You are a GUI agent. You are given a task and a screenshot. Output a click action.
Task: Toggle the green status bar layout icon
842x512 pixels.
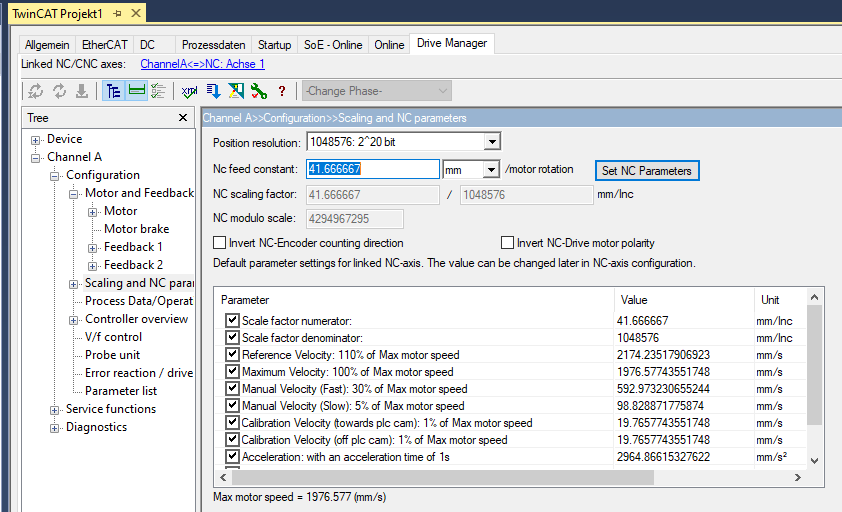(x=136, y=91)
